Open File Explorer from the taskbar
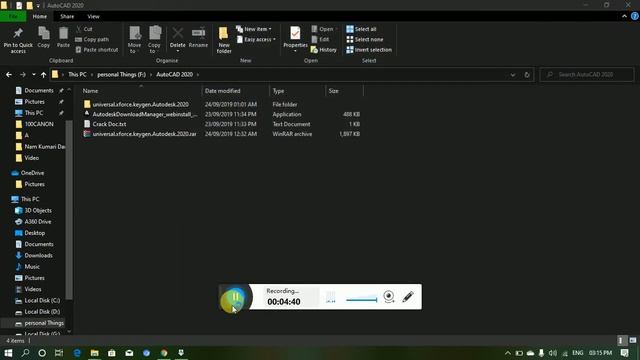 click(x=94, y=353)
